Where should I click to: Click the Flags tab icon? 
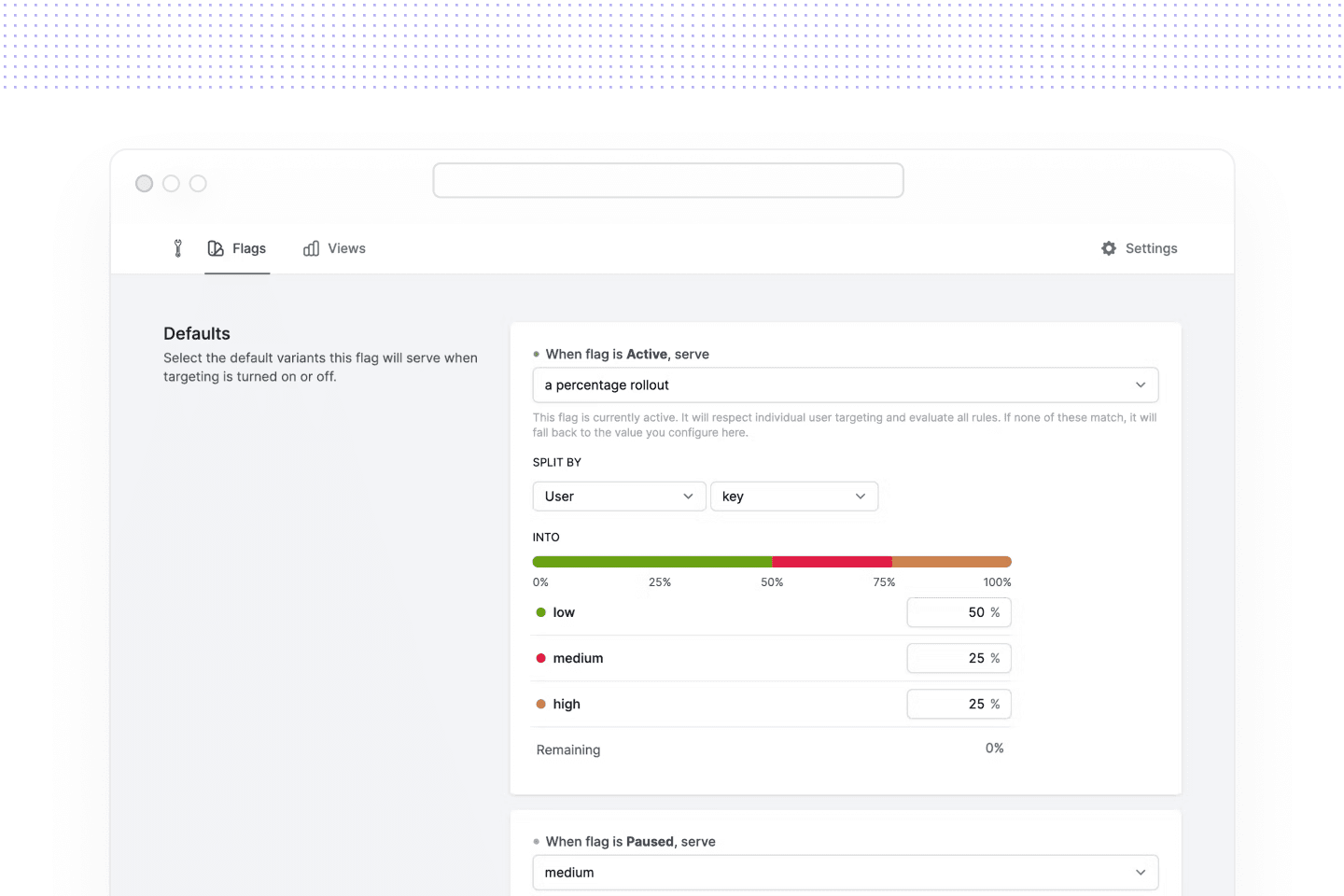(216, 248)
